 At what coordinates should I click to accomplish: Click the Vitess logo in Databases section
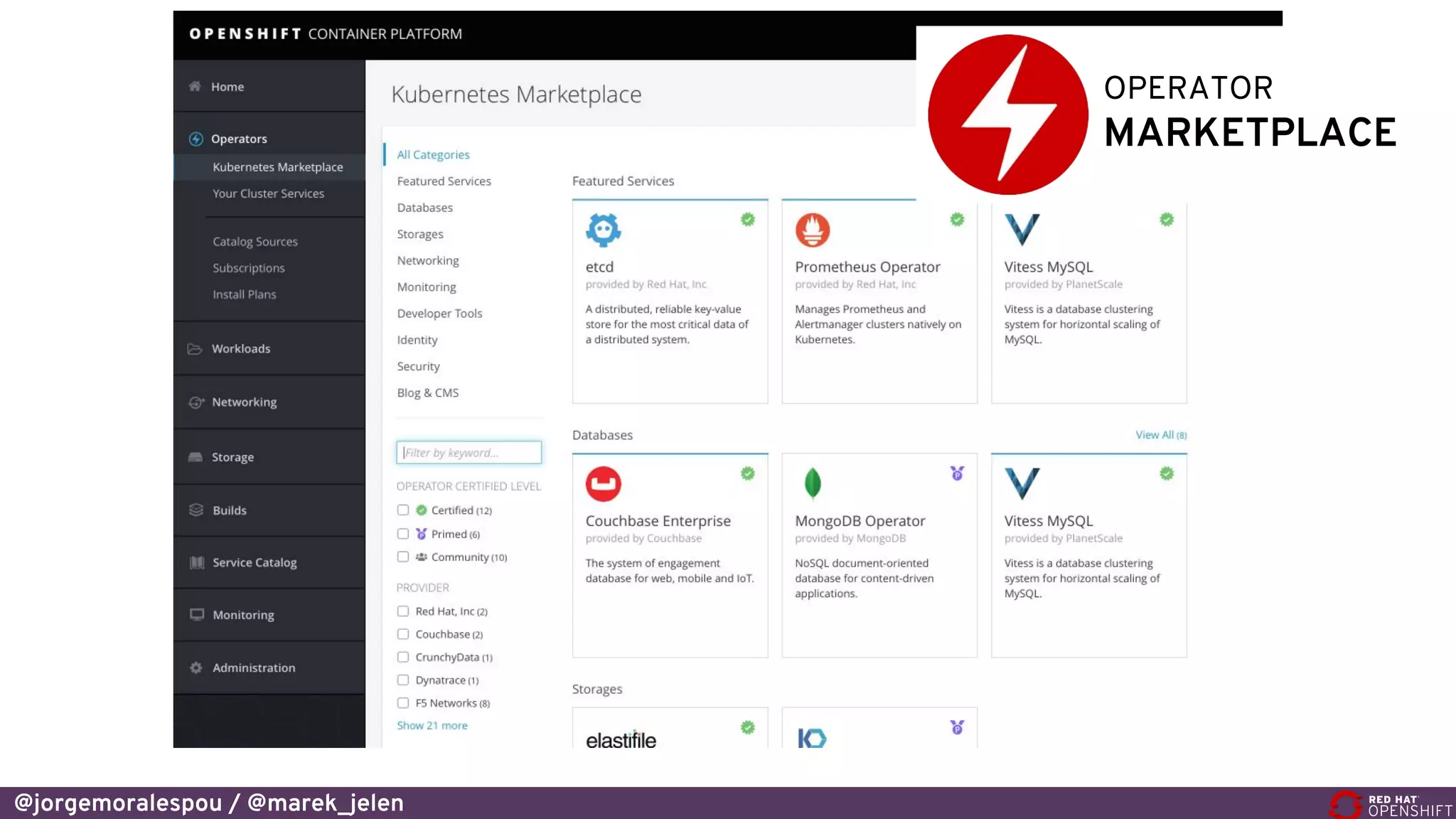[x=1022, y=483]
